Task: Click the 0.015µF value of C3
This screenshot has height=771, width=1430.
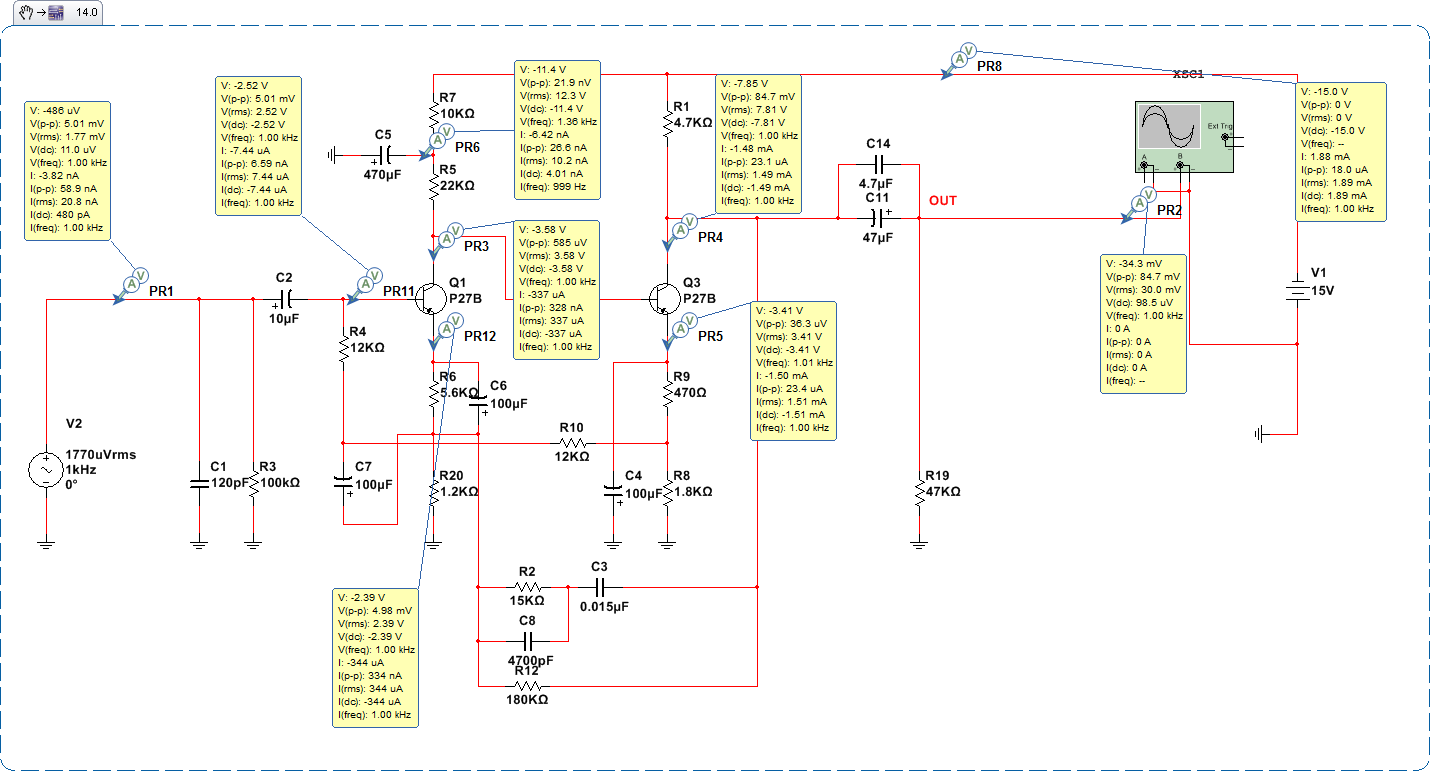Action: [605, 606]
